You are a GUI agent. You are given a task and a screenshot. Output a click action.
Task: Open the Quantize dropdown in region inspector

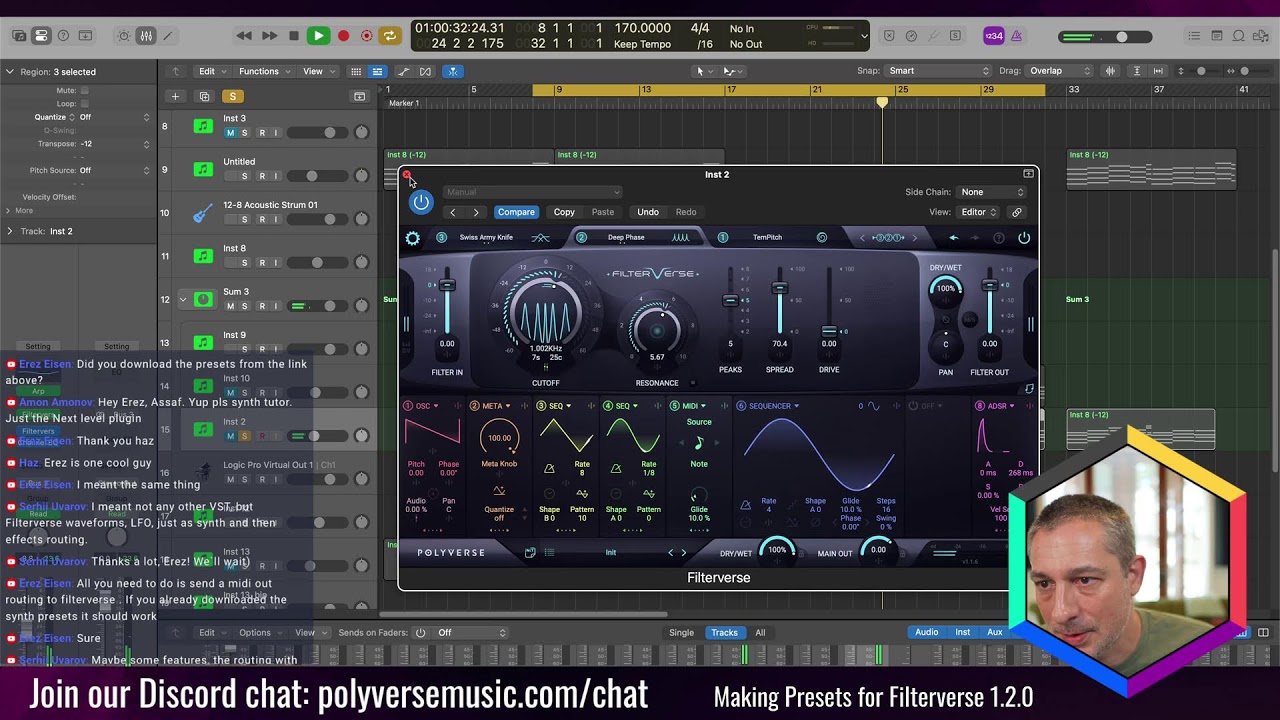[x=114, y=117]
